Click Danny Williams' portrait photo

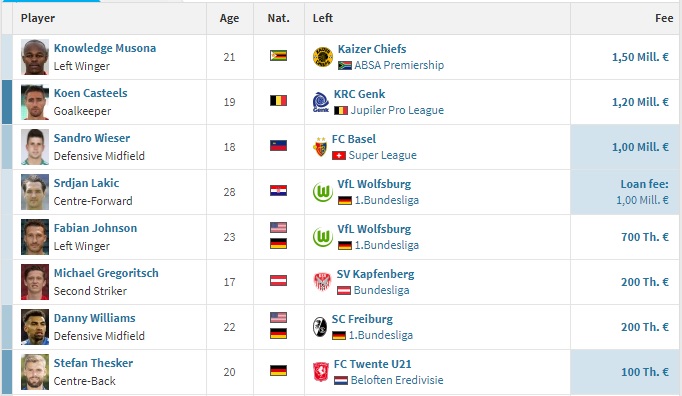(35, 327)
